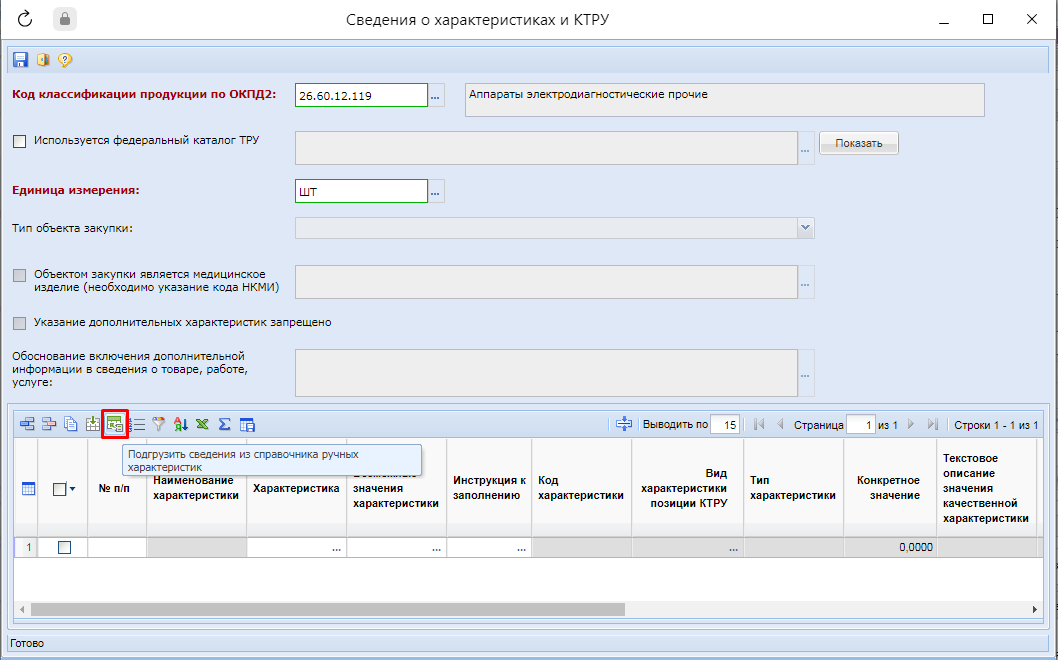
Task: Toggle 'Указание дополнительных характеристик запрещено' checkbox
Action: click(x=20, y=323)
